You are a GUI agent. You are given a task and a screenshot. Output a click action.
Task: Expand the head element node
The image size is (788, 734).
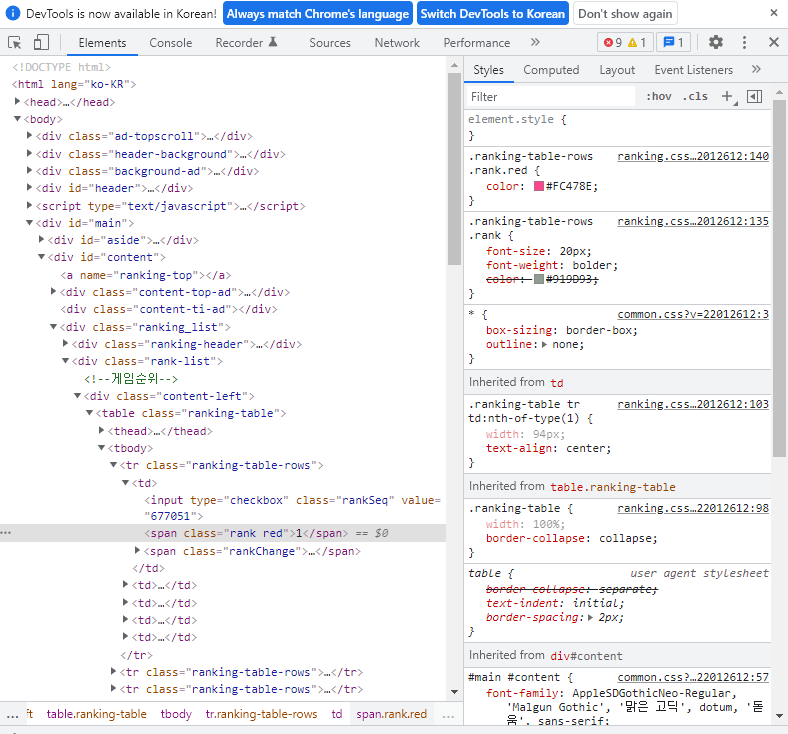(x=18, y=101)
